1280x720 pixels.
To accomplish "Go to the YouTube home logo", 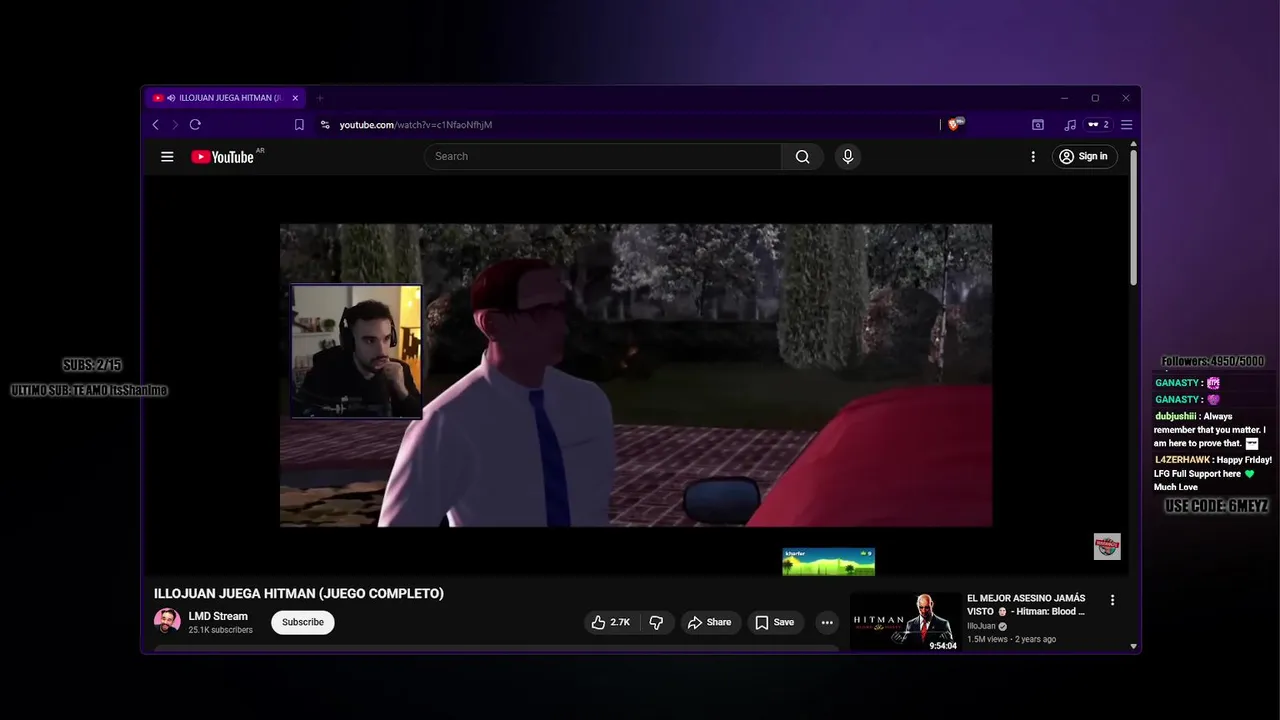I will (223, 157).
